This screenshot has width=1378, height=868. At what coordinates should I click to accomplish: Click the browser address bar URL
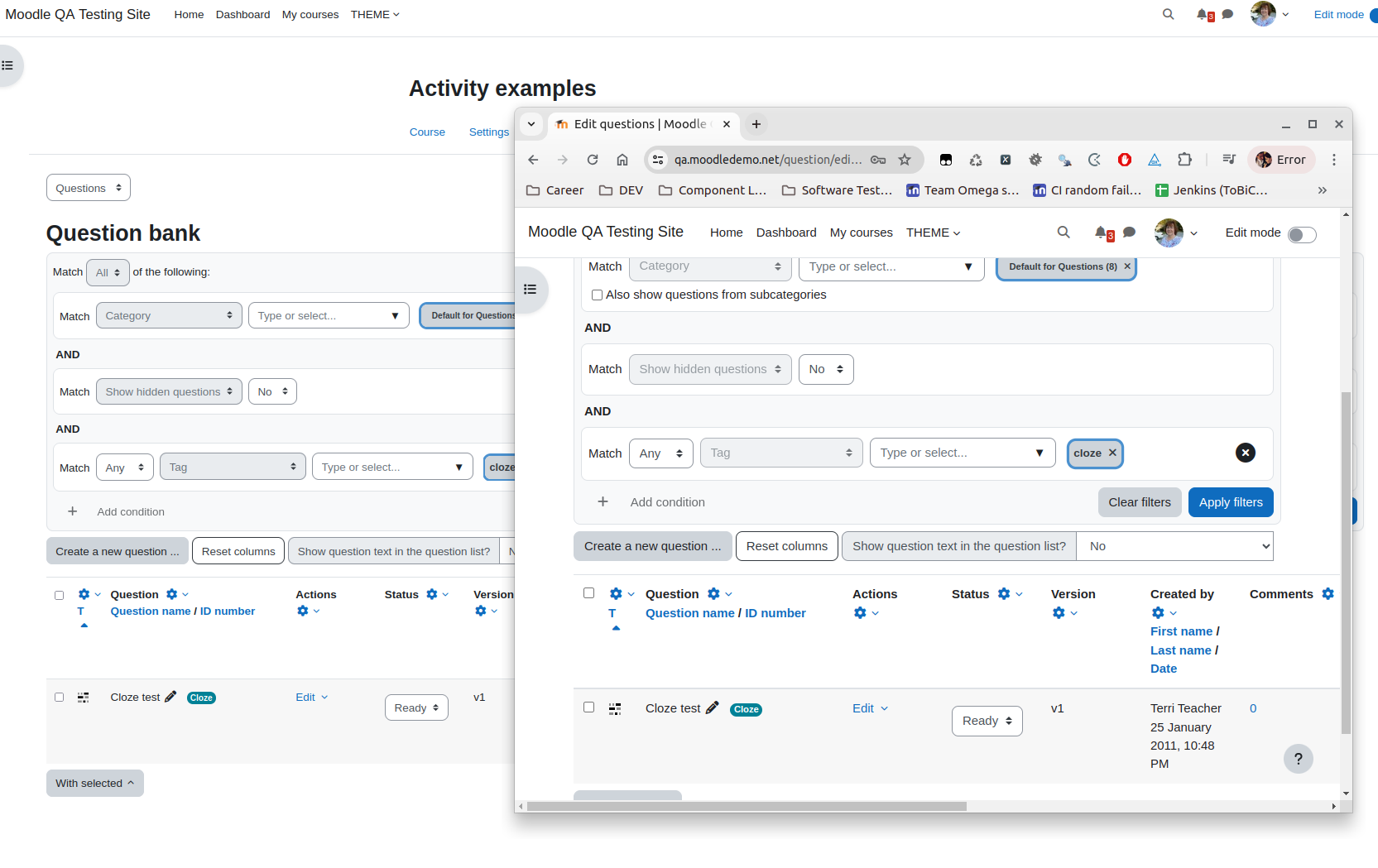767,160
